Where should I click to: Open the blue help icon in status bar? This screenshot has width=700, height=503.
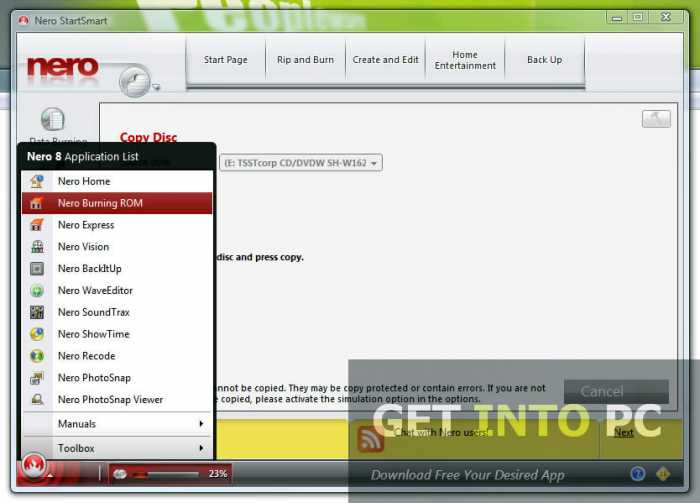(638, 474)
